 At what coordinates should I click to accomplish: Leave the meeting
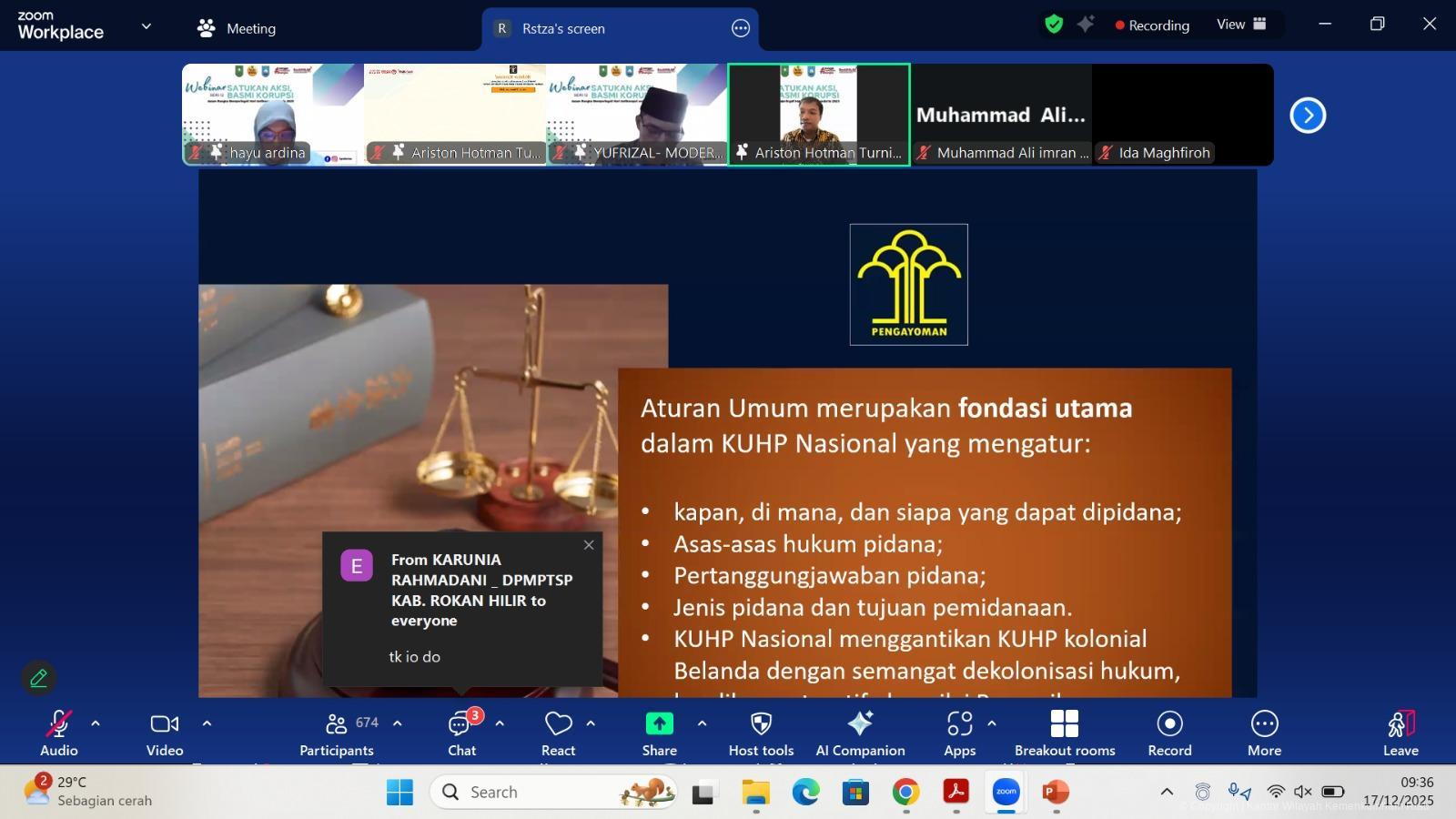(1400, 732)
